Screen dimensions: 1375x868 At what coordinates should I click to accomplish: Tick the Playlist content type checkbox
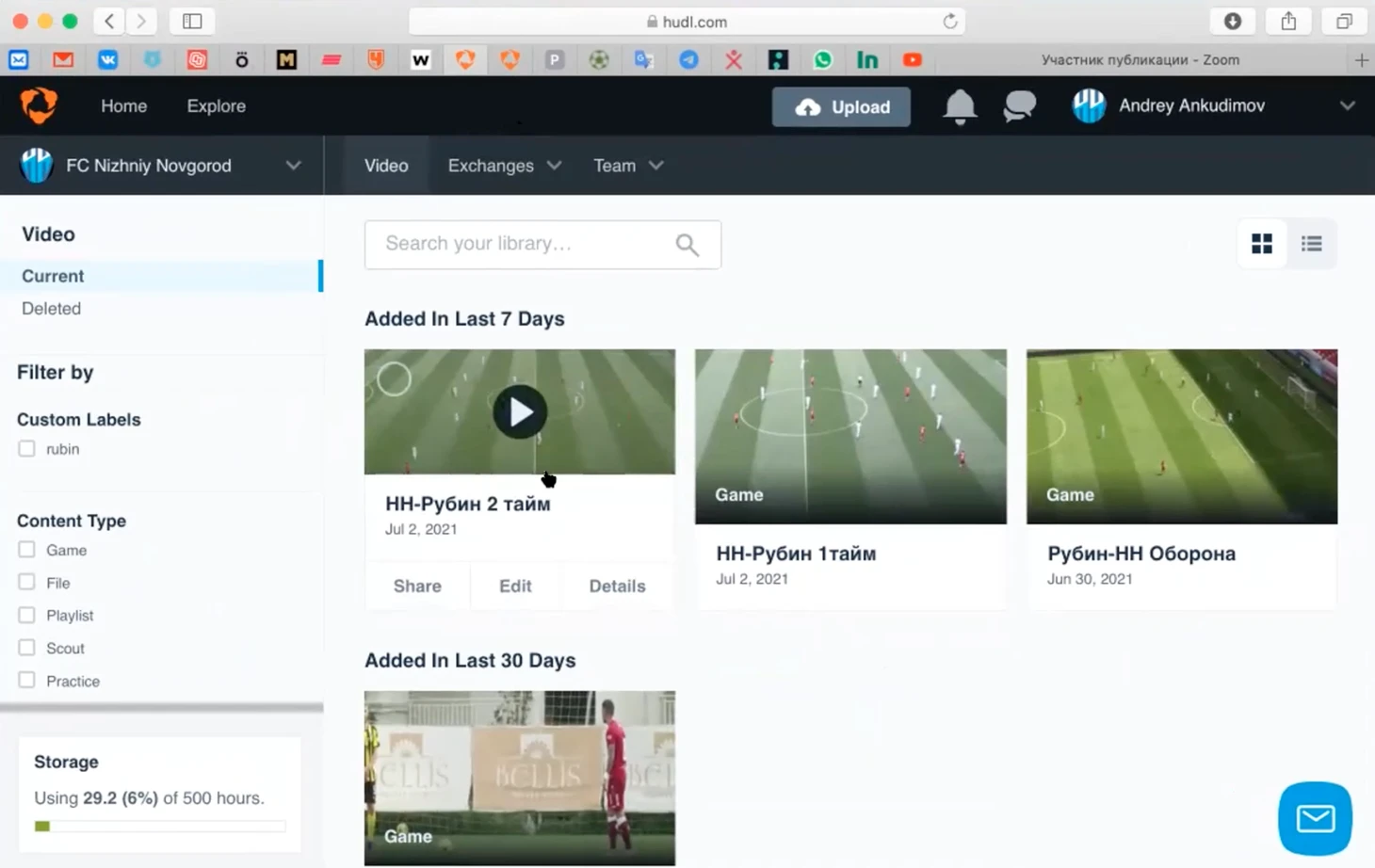(27, 615)
